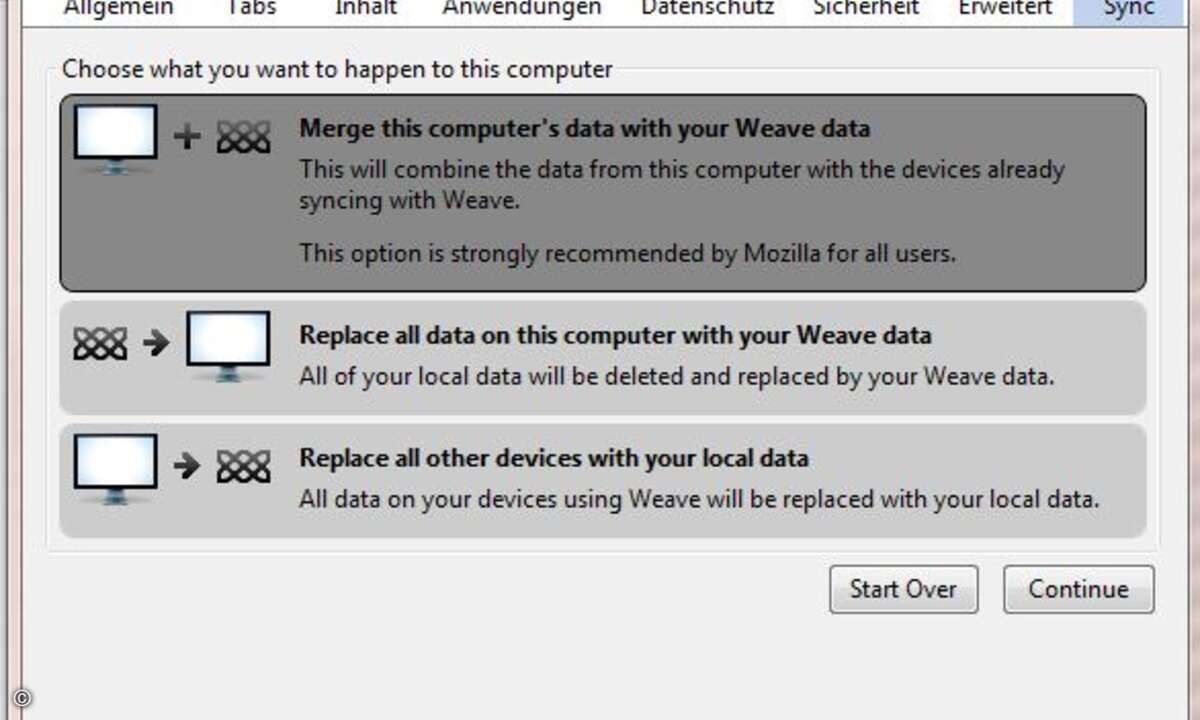The height and width of the screenshot is (720, 1200).
Task: Open the Inhalt preferences tab
Action: (366, 9)
